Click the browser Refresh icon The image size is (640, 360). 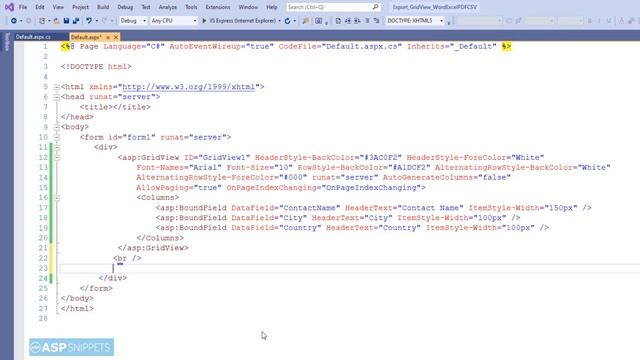pyautogui.click(x=287, y=21)
